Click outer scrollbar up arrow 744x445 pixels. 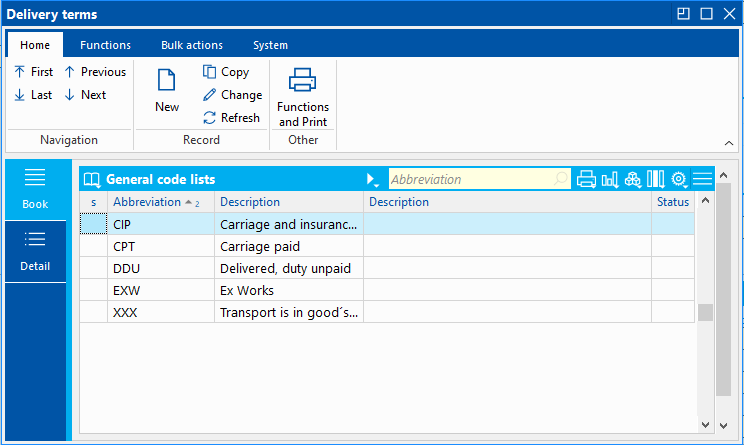[x=723, y=175]
